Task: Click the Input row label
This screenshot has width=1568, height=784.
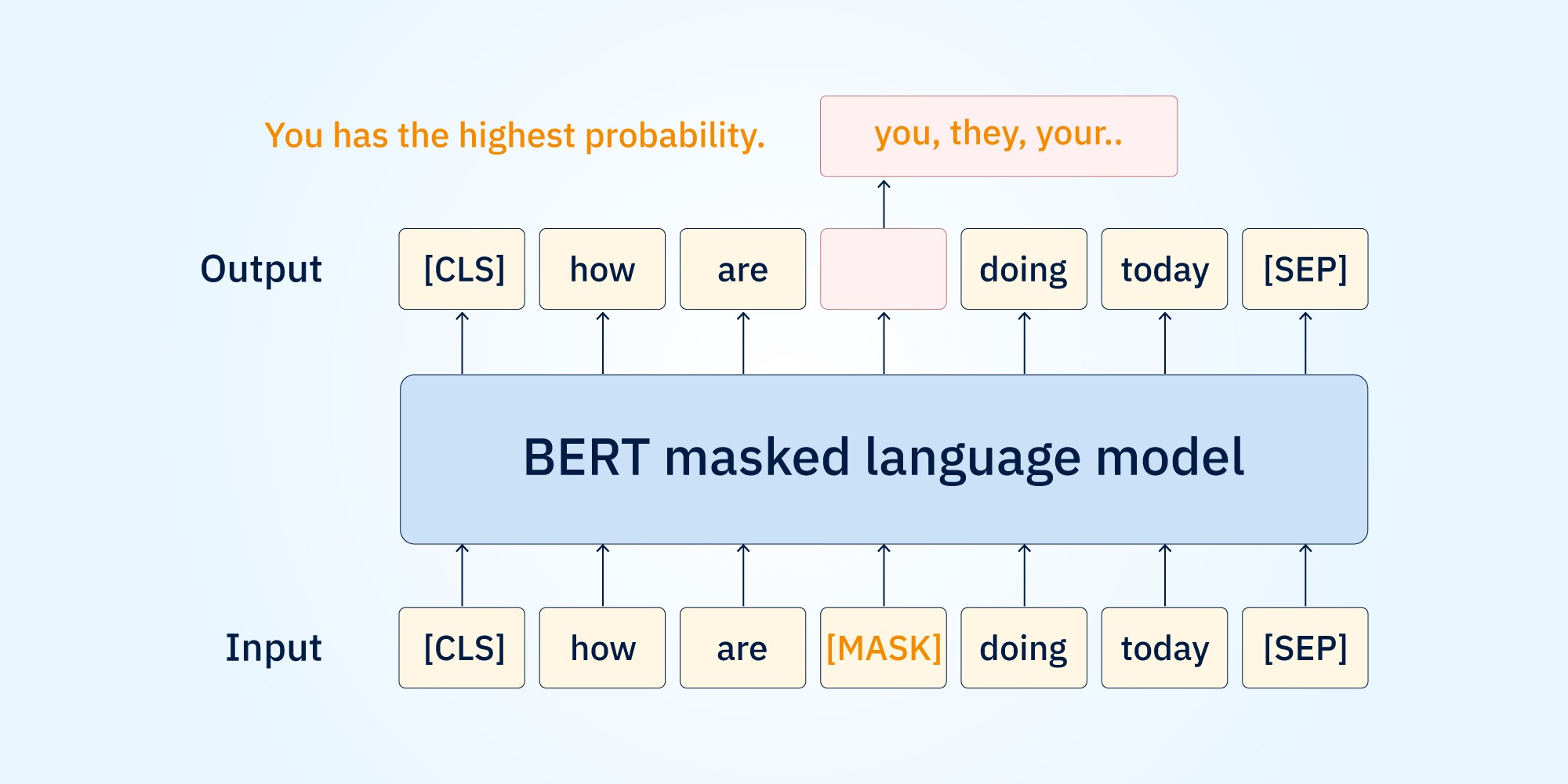Action: click(x=273, y=648)
